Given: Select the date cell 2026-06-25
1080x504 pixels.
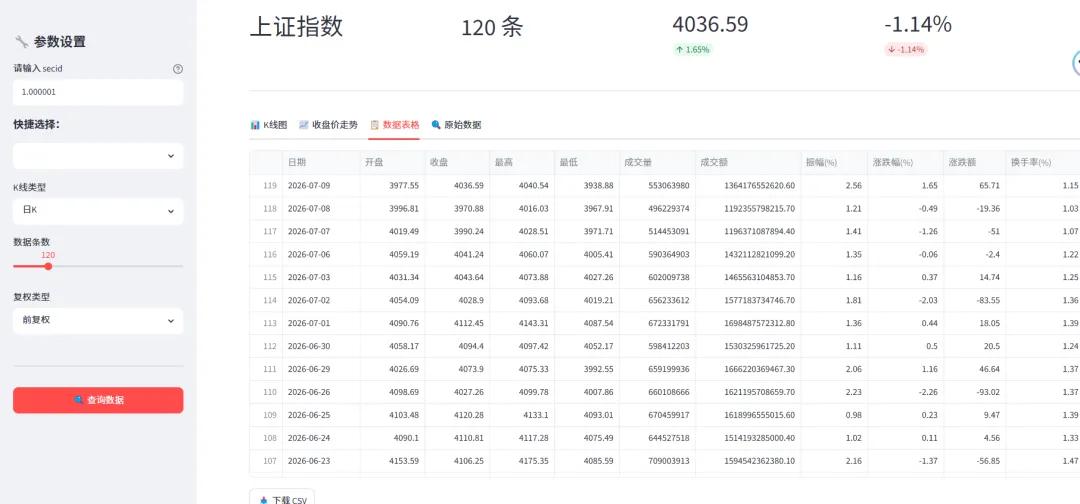Looking at the screenshot, I should (321, 415).
